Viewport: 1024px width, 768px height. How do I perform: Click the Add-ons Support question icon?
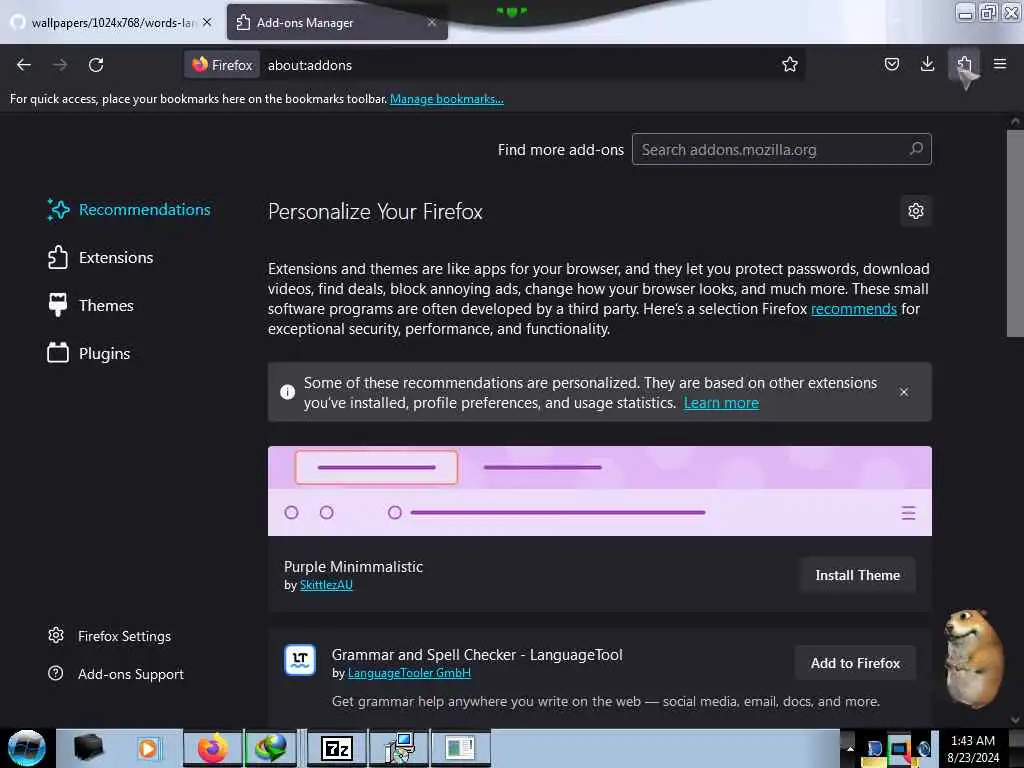[x=56, y=673]
